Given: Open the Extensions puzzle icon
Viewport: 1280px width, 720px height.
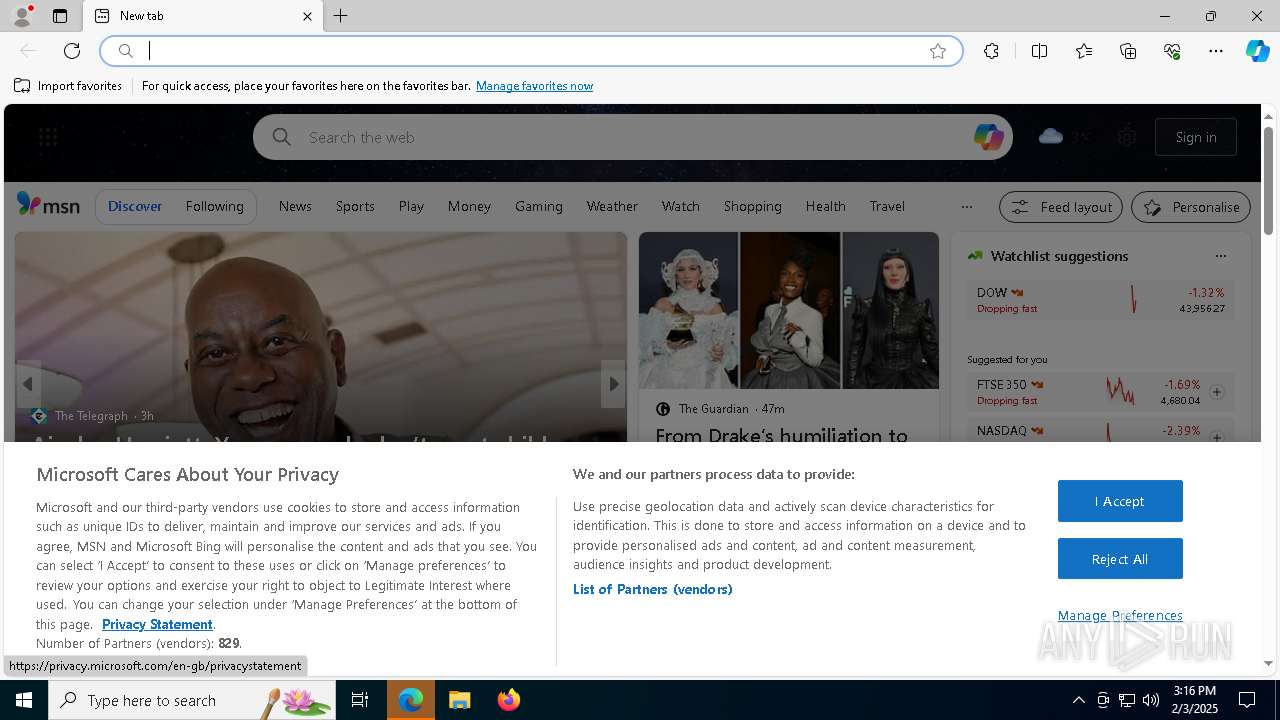Looking at the screenshot, I should [991, 51].
